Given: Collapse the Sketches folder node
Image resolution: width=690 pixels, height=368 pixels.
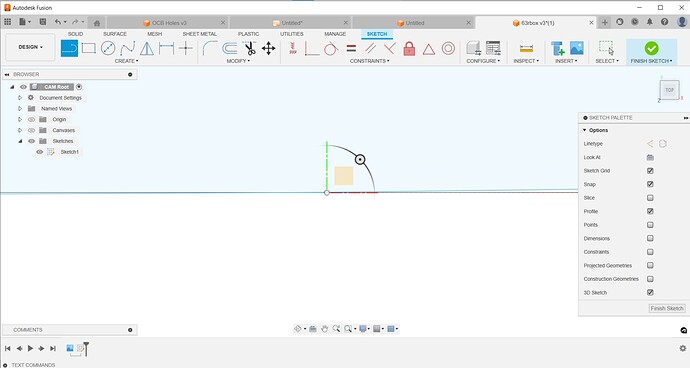Looking at the screenshot, I should point(20,141).
